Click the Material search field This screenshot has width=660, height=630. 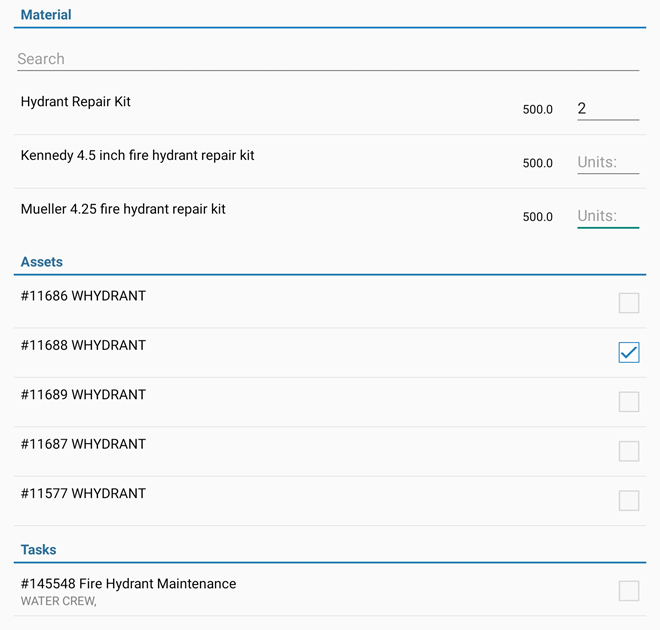[x=327, y=59]
